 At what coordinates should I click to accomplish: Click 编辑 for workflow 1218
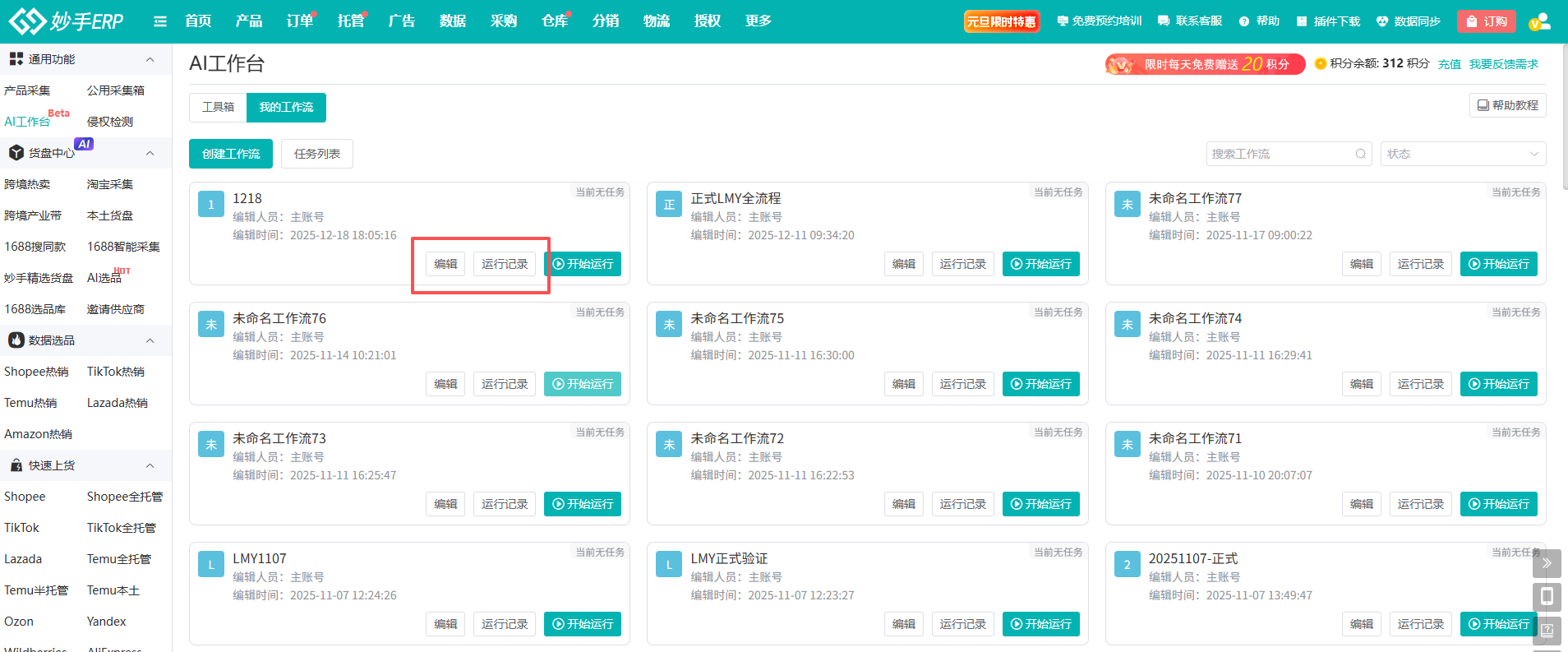click(445, 264)
